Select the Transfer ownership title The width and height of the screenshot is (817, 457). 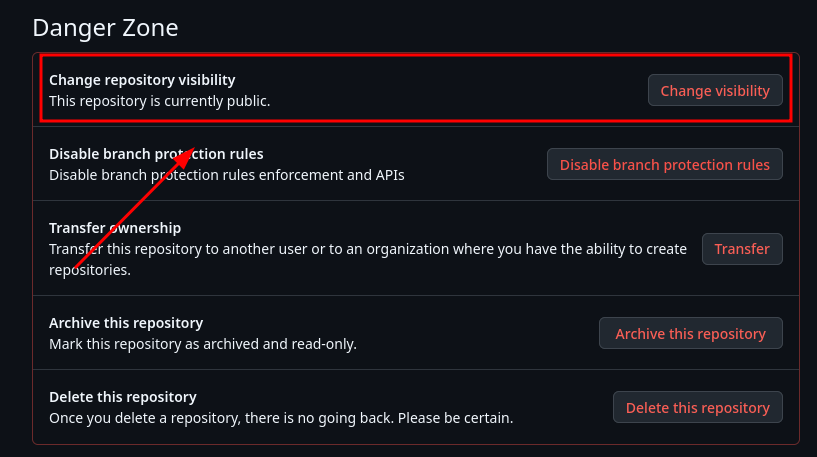(x=115, y=228)
